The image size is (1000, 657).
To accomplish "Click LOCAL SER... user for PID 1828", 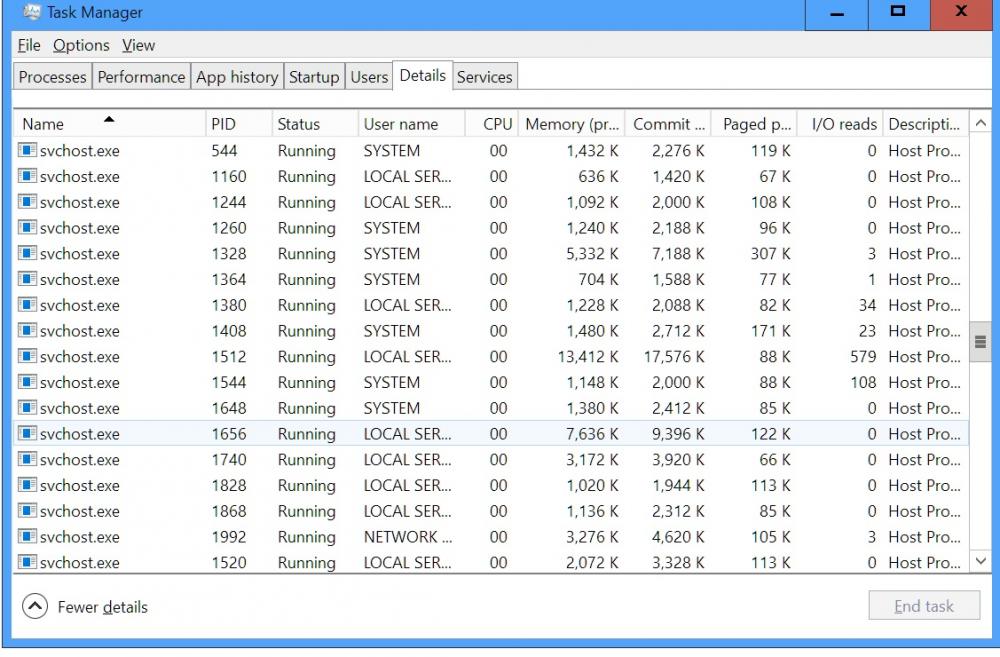I will (x=408, y=485).
